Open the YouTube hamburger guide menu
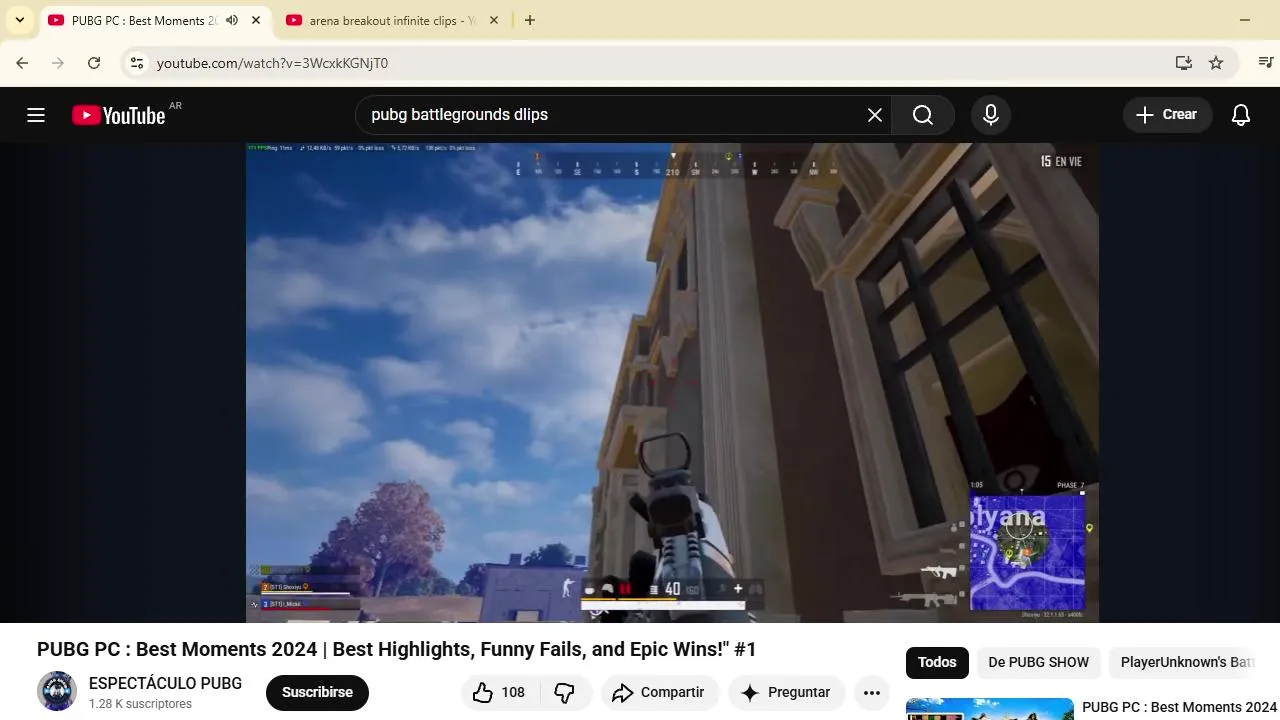1280x720 pixels. click(x=36, y=115)
